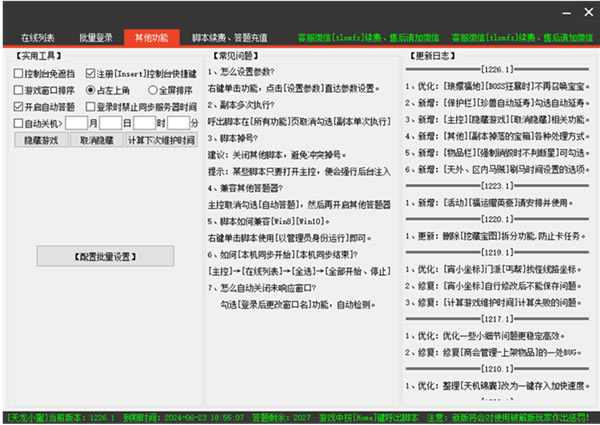600x425 pixels.
Task: Open 【配置批量设置】 button
Action: click(x=105, y=256)
